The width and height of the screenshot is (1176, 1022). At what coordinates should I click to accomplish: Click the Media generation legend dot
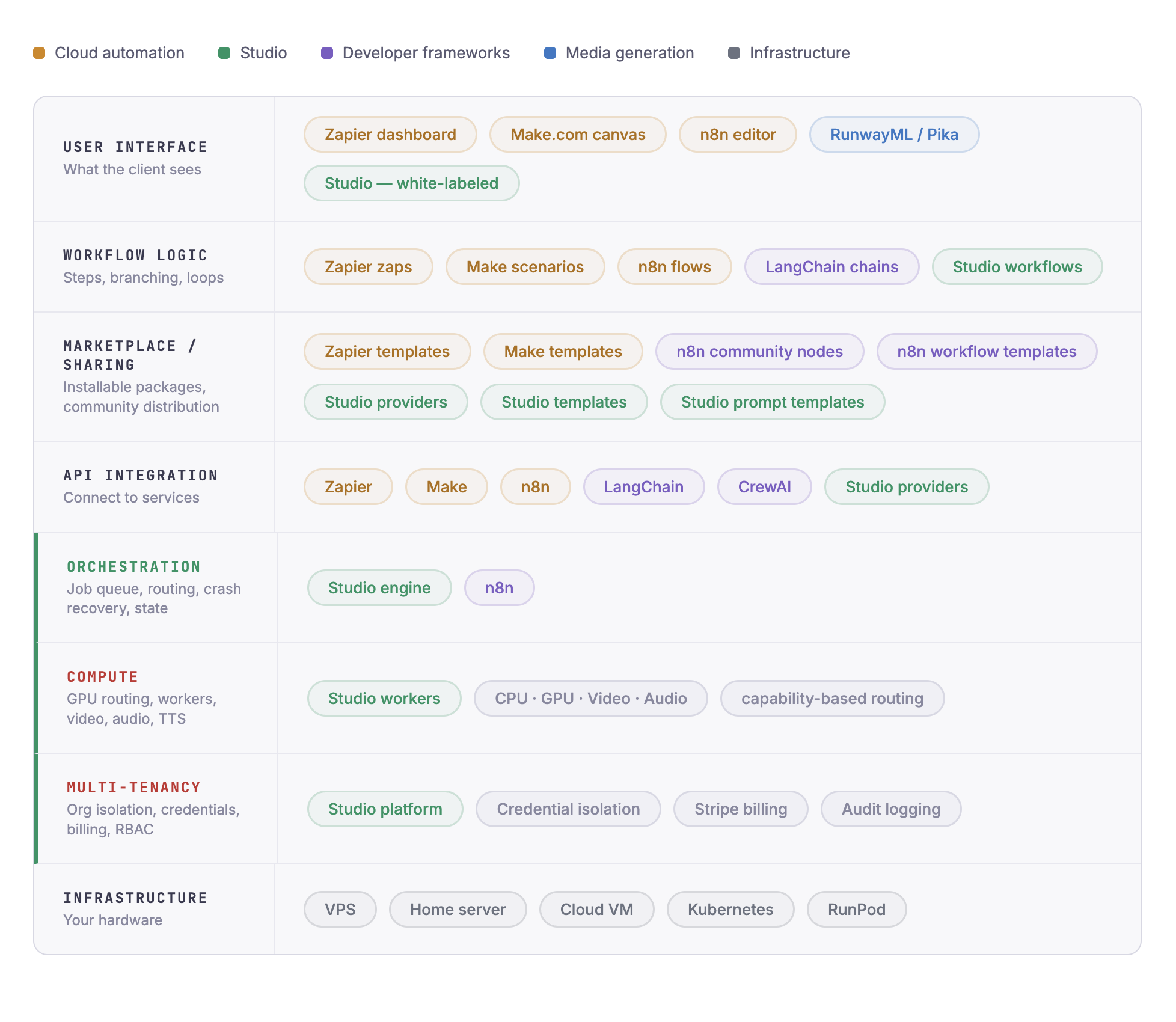[550, 53]
